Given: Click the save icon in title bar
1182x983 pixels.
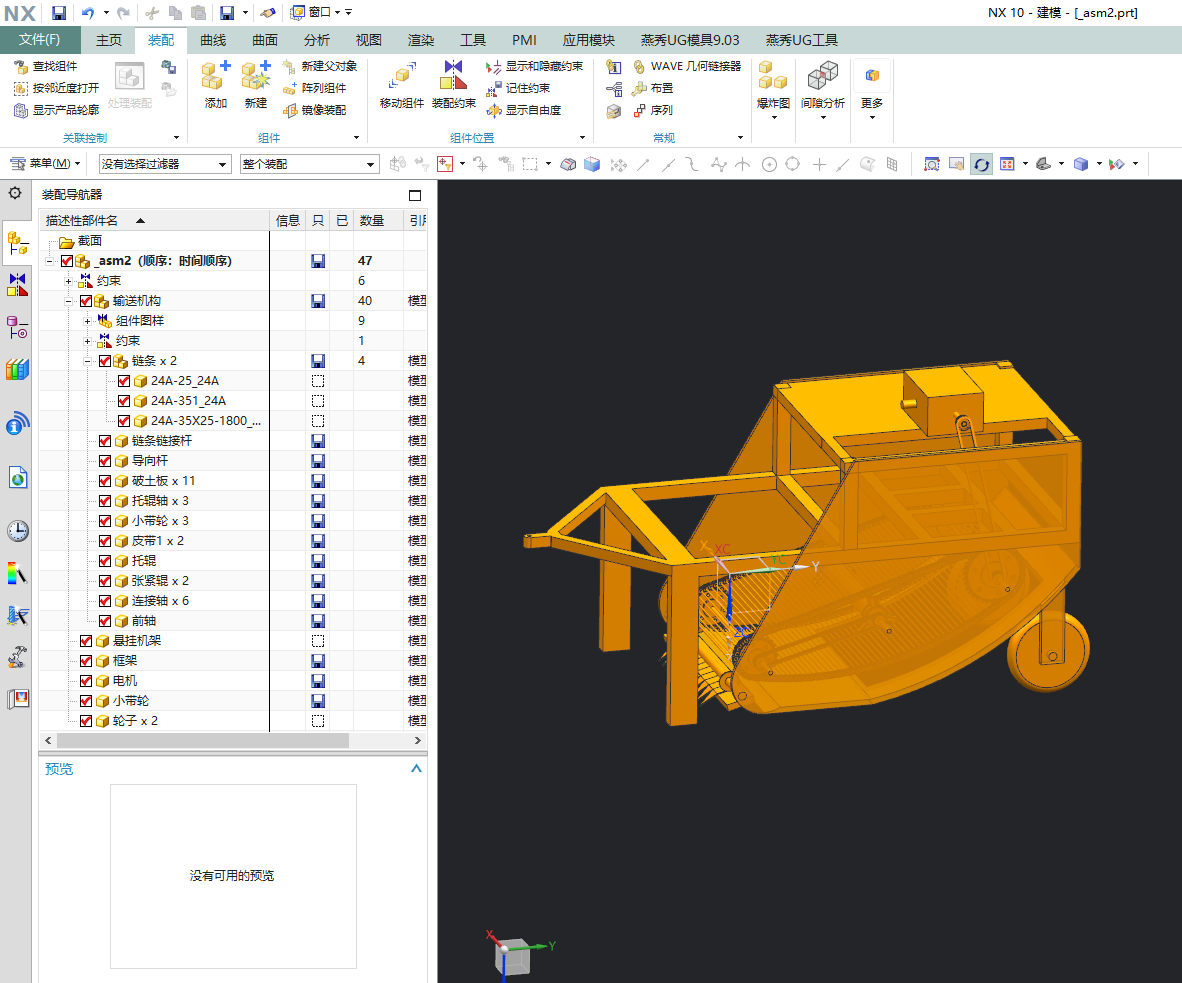Looking at the screenshot, I should pyautogui.click(x=59, y=13).
